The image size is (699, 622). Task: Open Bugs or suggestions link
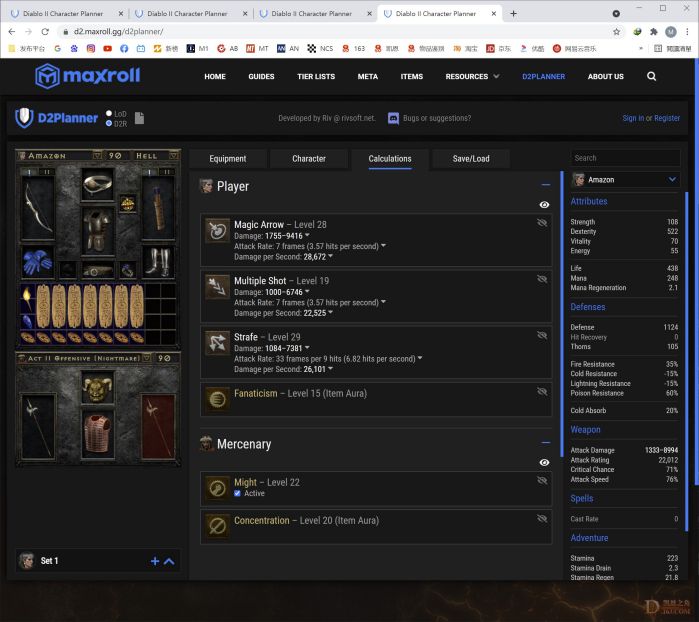437,118
